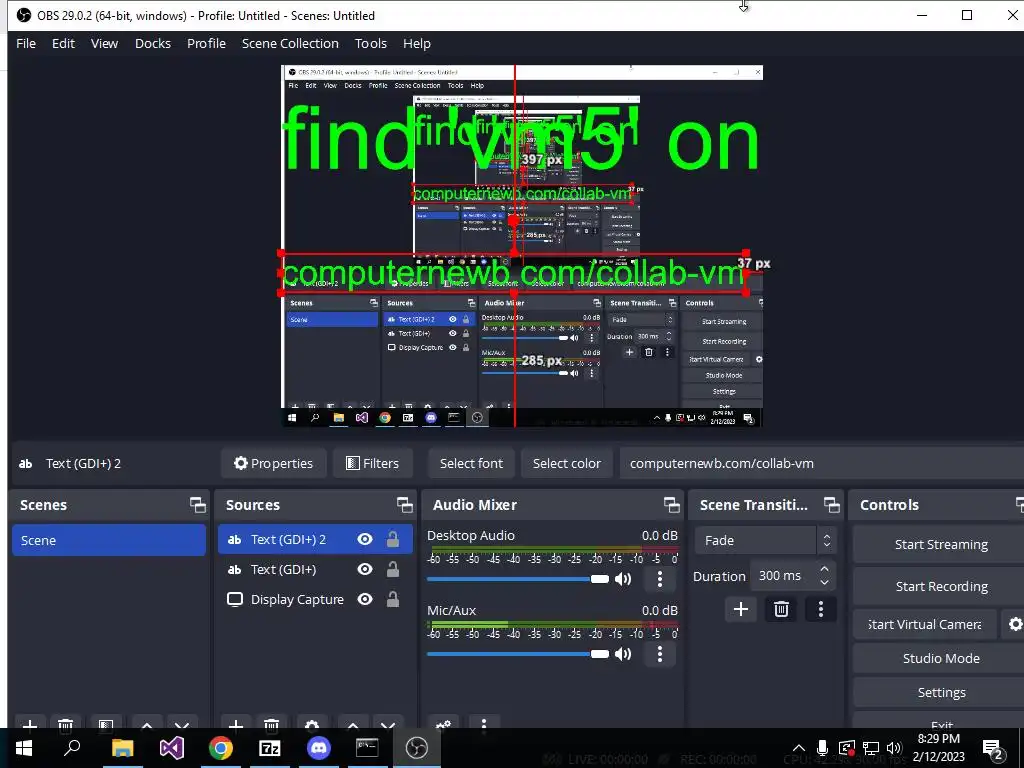Open the Profile menu

(206, 43)
